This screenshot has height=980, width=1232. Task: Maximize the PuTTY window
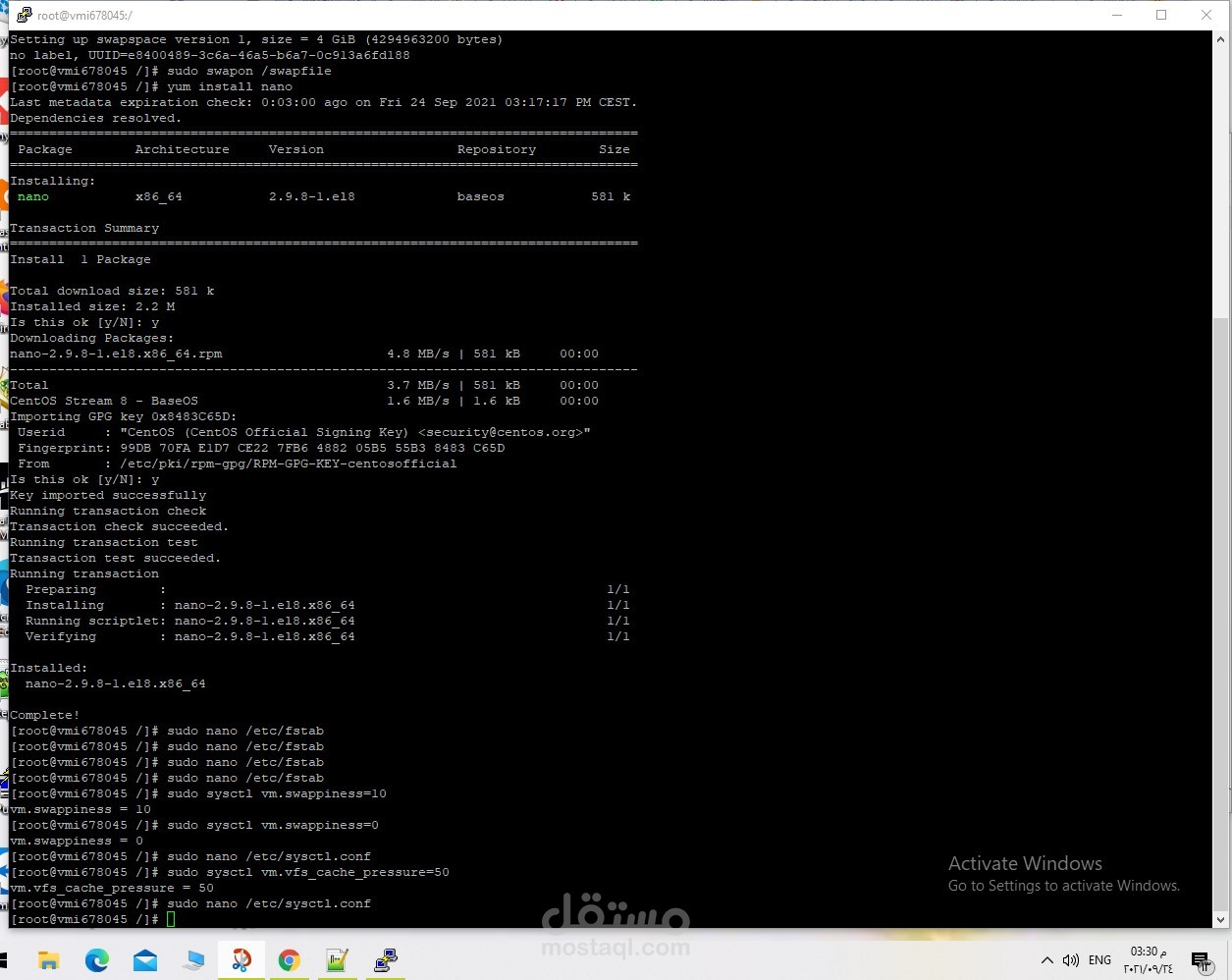(1161, 15)
